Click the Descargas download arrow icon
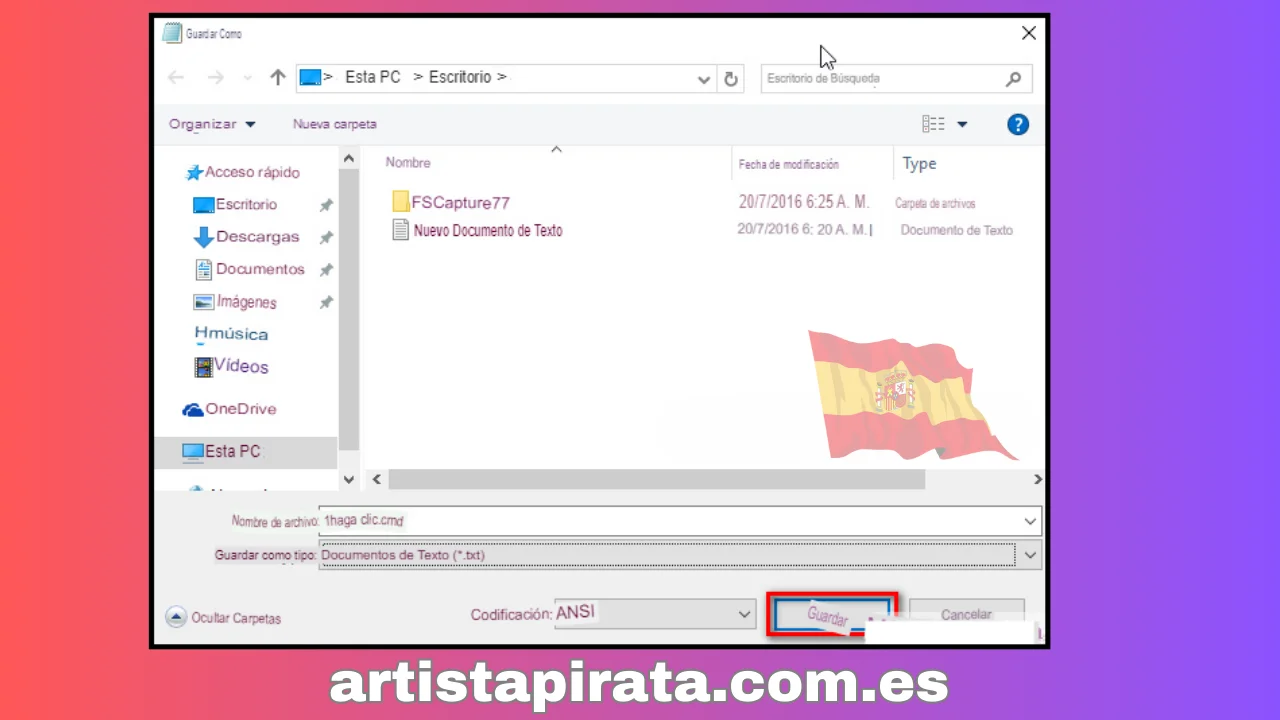The width and height of the screenshot is (1280, 720). [x=203, y=237]
